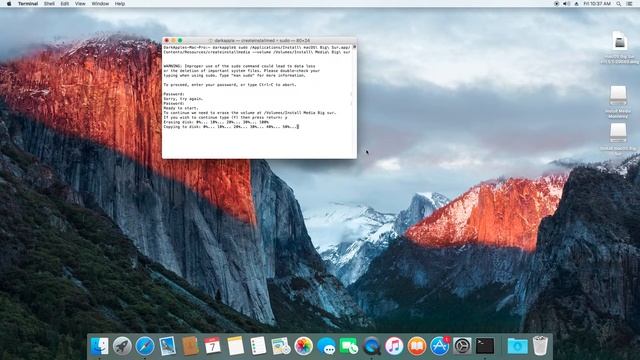The height and width of the screenshot is (360, 640).
Task: Open the Terminal application menu
Action: [28, 4]
